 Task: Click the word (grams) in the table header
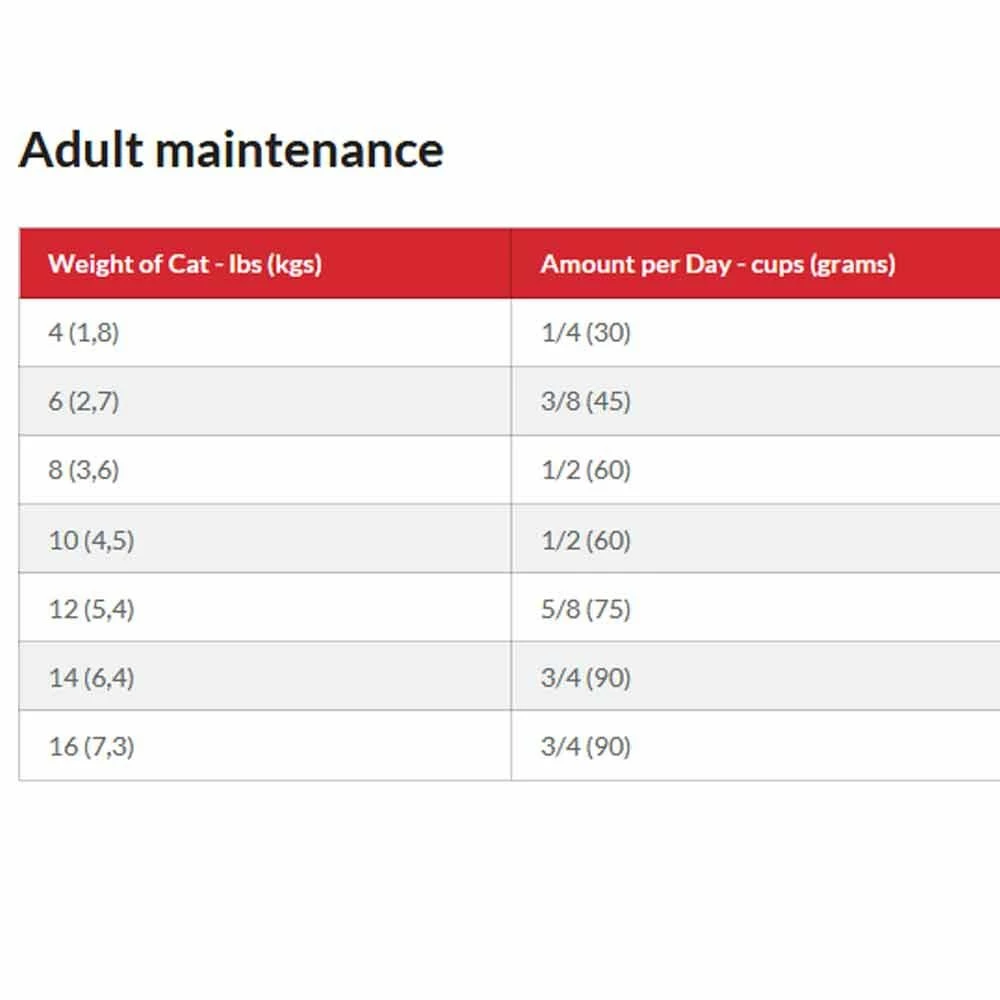pos(853,264)
